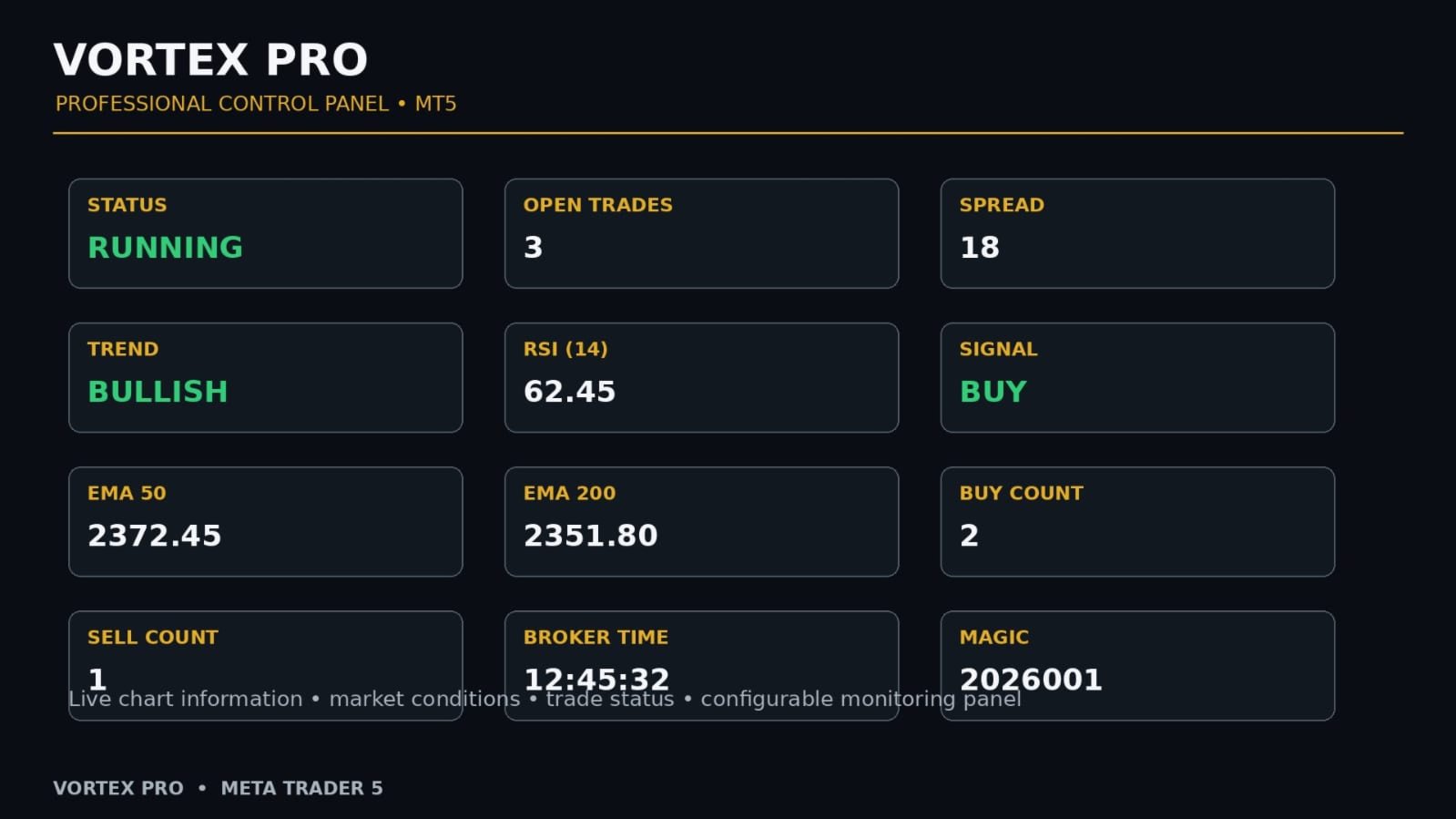Click the BUY COUNT card
This screenshot has width=1456, height=819.
pyautogui.click(x=1137, y=521)
